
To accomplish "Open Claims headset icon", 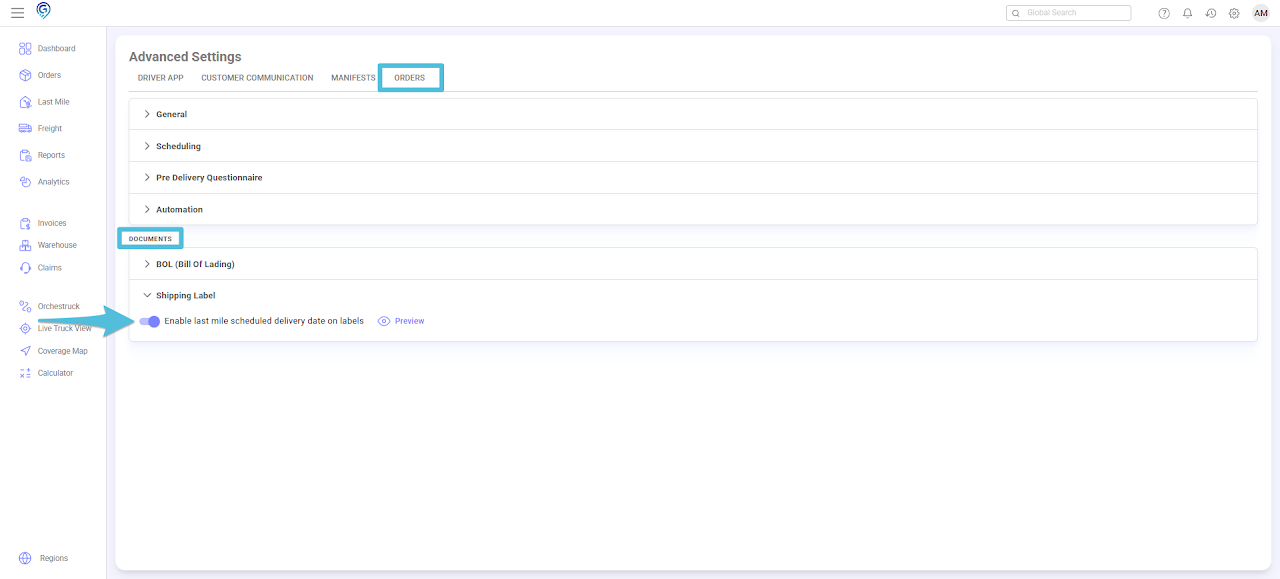I will pos(25,268).
